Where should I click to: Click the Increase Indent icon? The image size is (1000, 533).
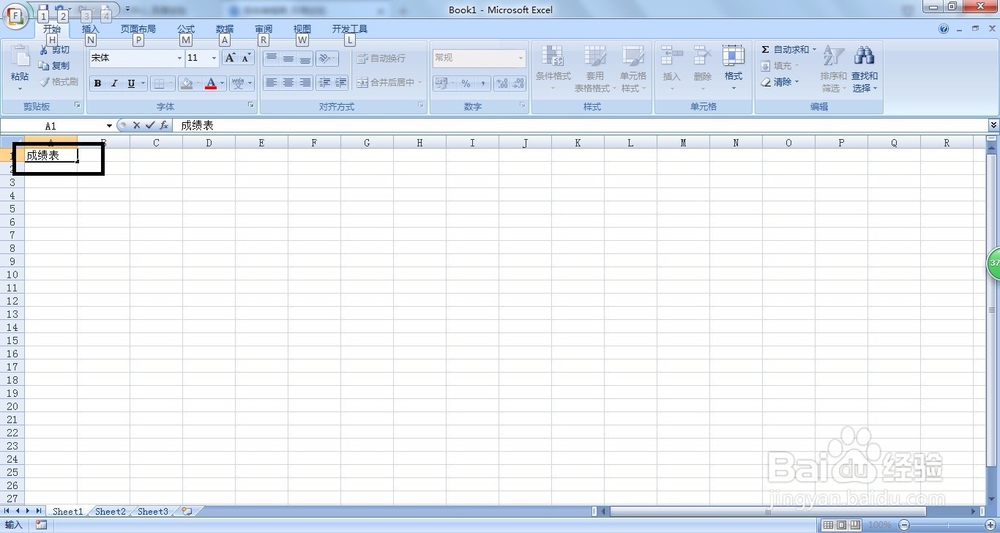(x=341, y=82)
